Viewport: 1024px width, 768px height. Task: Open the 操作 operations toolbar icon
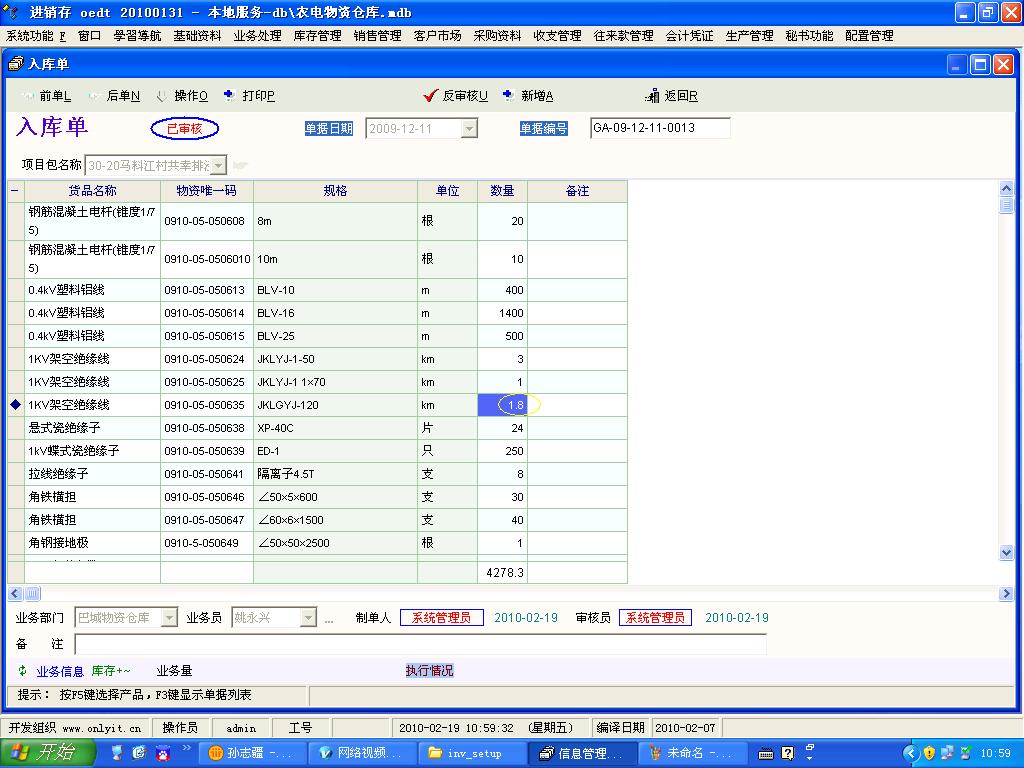tap(162, 96)
